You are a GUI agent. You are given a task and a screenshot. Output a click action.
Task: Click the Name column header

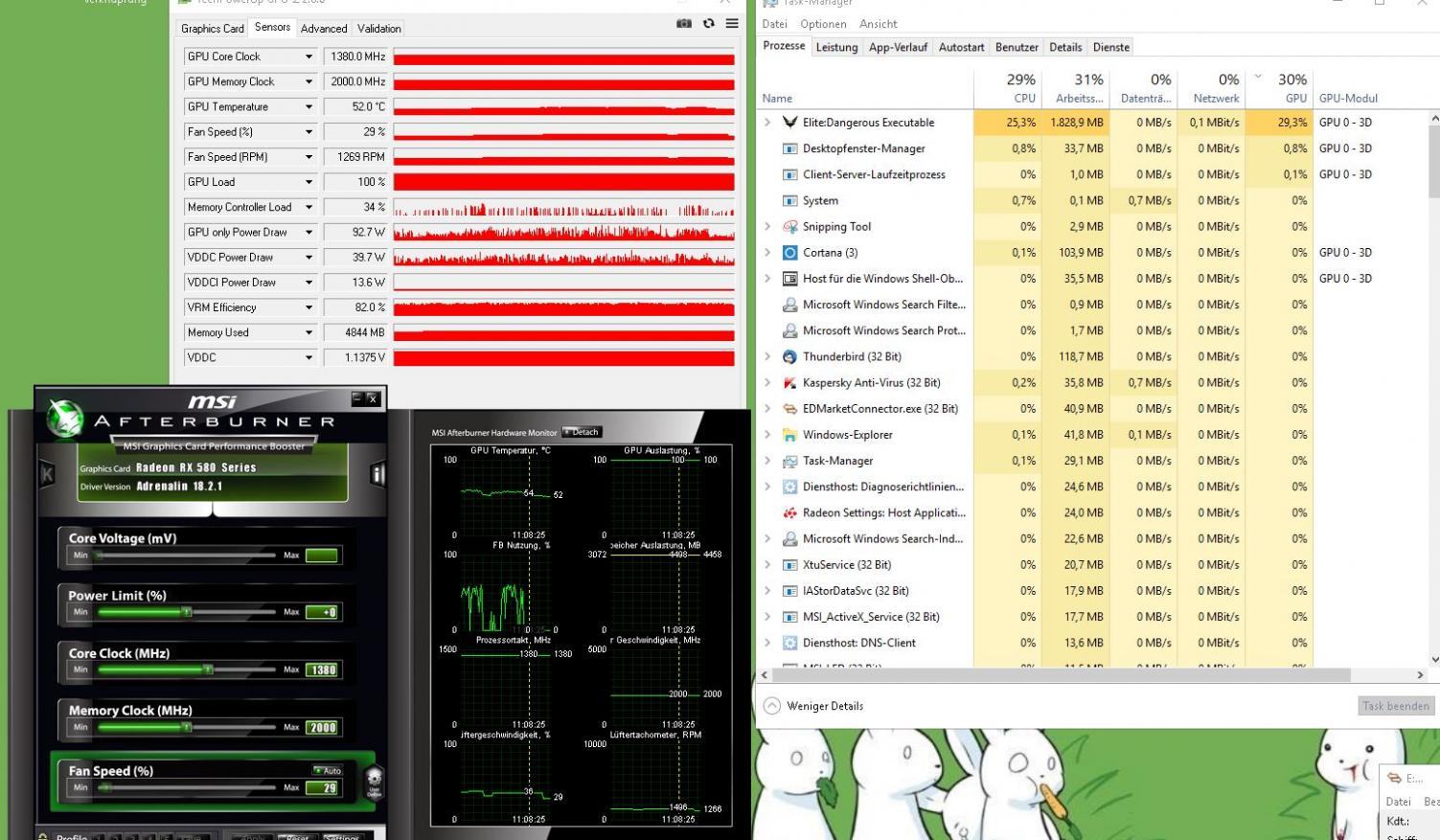point(777,99)
